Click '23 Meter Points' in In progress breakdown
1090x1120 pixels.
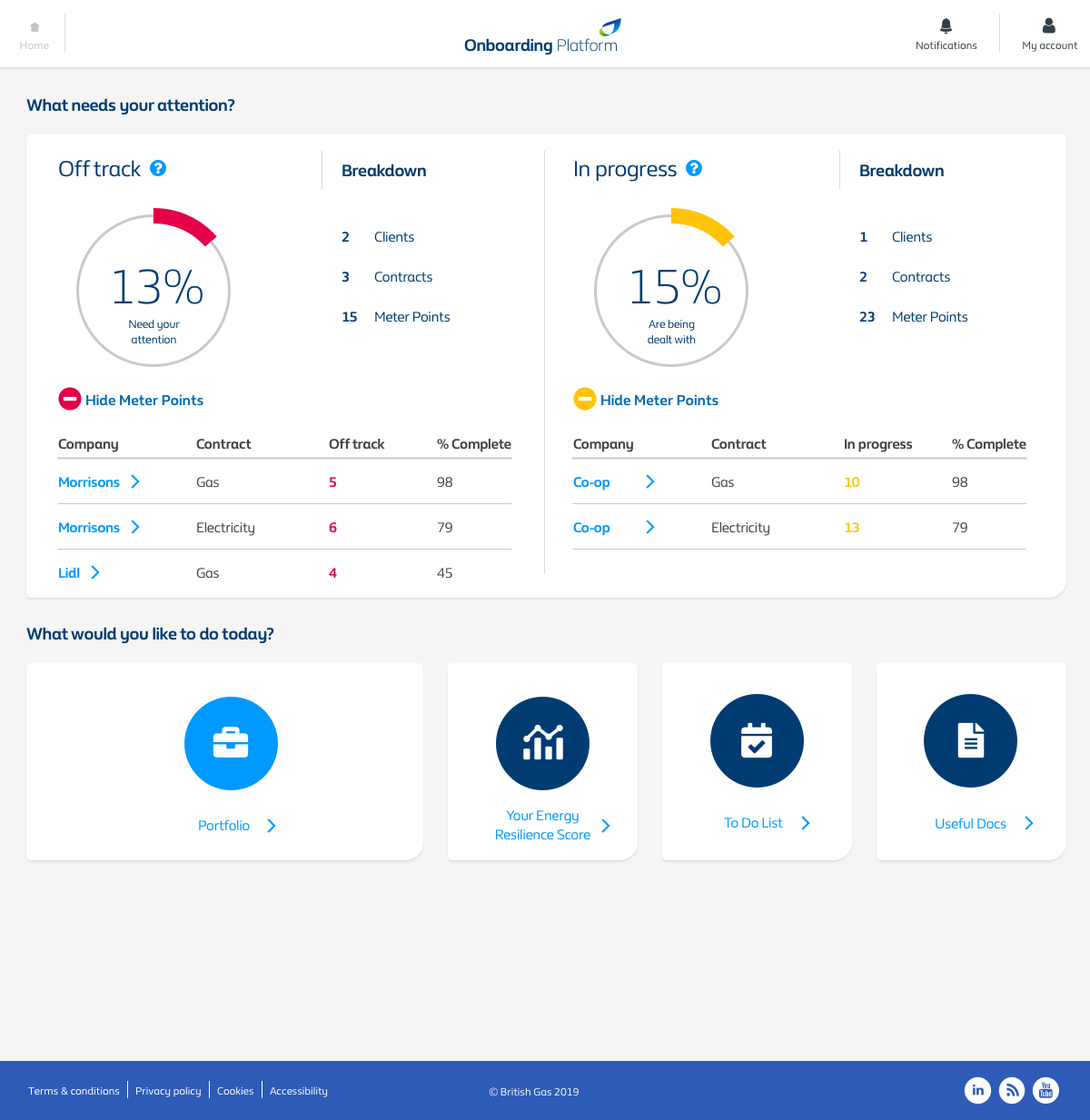[x=914, y=317]
